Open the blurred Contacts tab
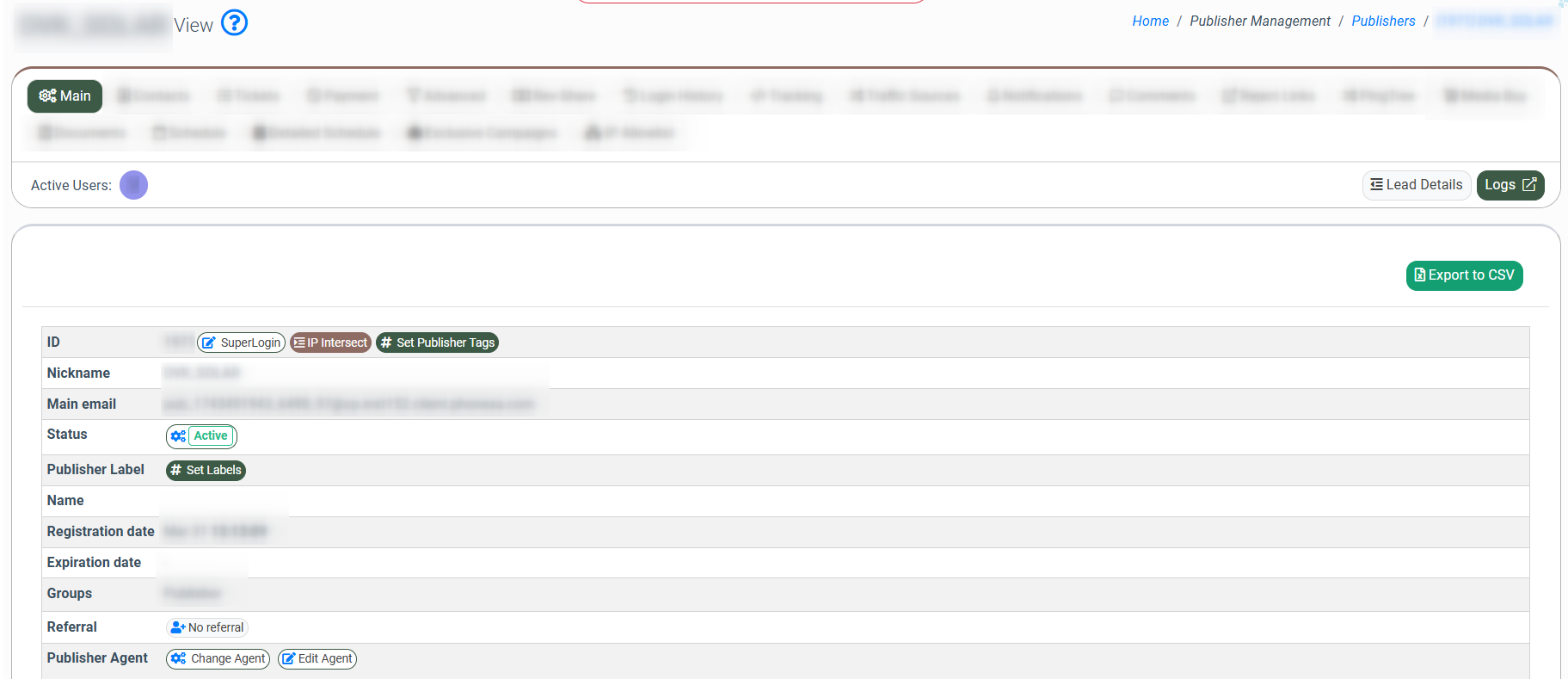Image resolution: width=1568 pixels, height=679 pixels. tap(153, 96)
